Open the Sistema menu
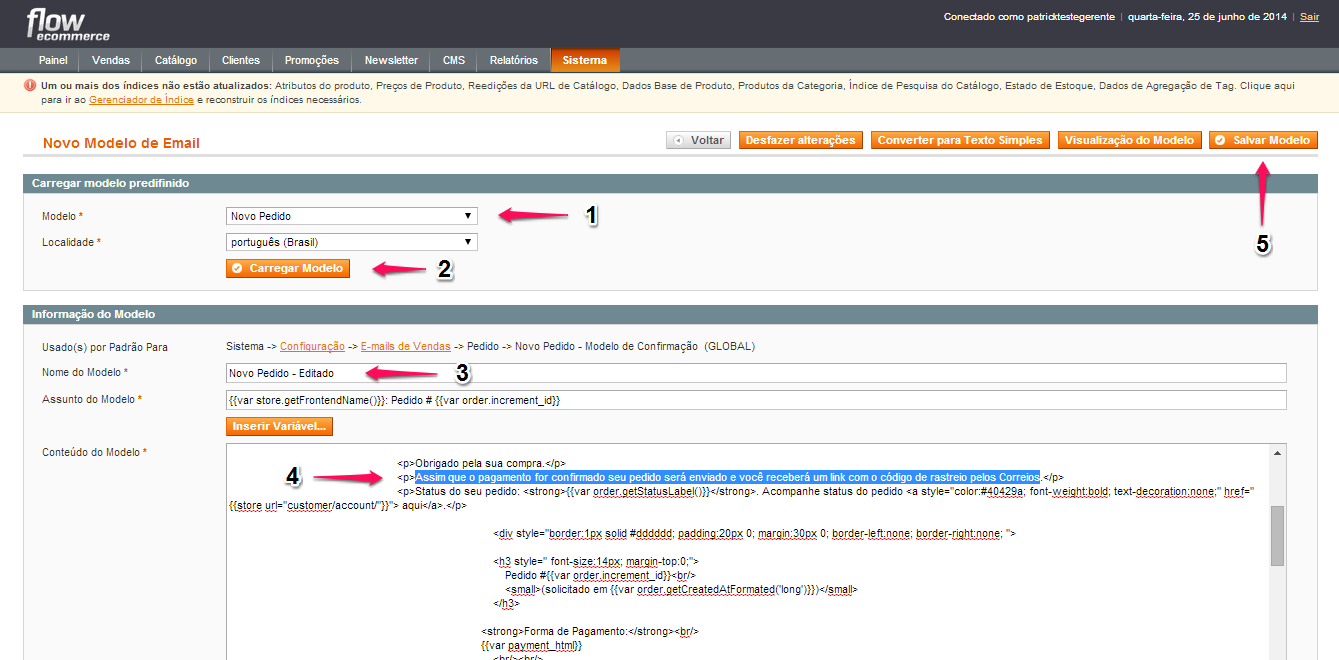 click(585, 60)
